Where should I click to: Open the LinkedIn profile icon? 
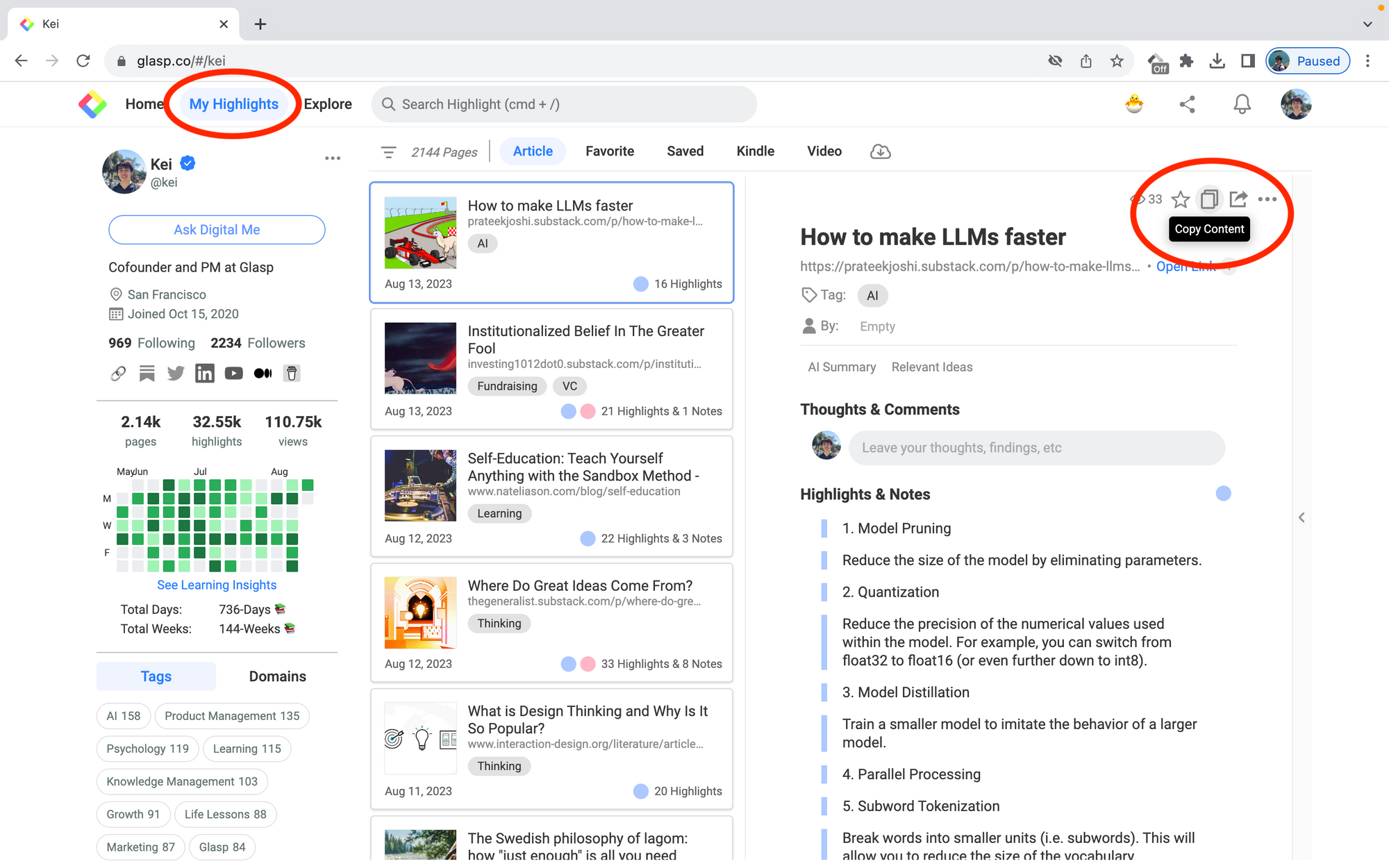pos(205,374)
